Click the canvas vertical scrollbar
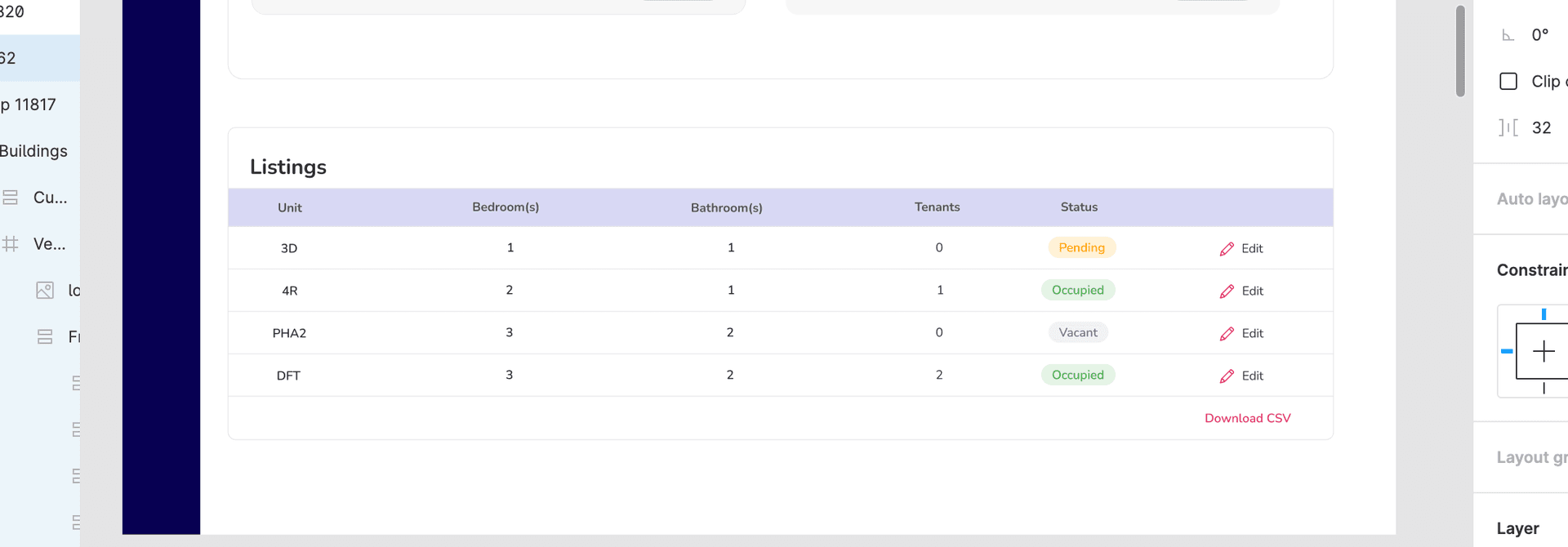The width and height of the screenshot is (1568, 547). point(1460,51)
